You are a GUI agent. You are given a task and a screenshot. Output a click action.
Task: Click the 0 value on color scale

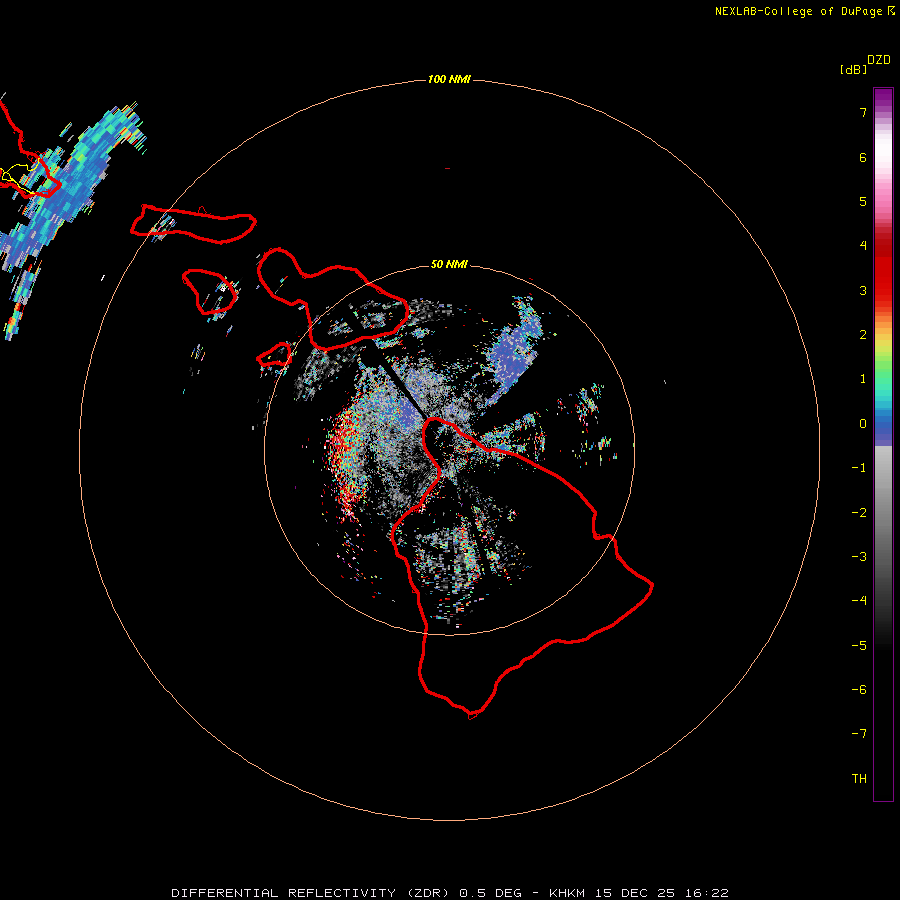click(x=863, y=424)
